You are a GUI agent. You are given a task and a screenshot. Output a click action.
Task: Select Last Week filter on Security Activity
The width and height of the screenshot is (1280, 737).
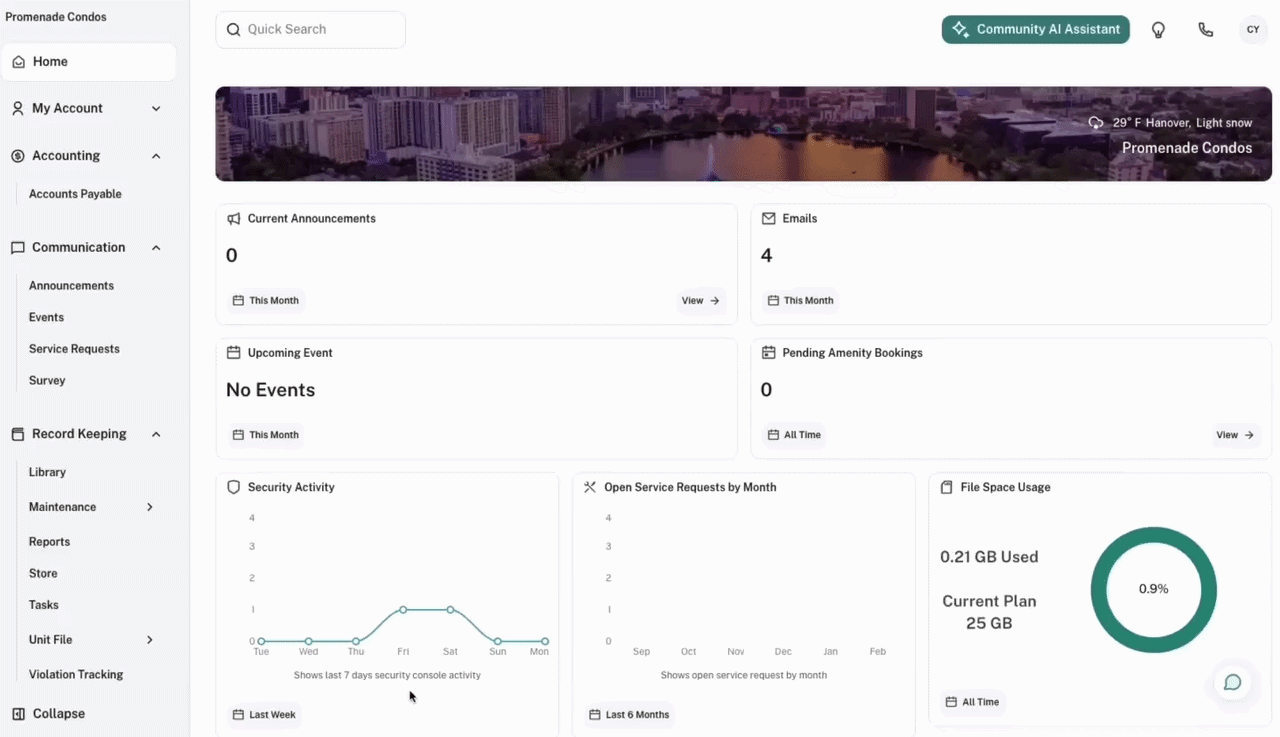[x=265, y=715]
